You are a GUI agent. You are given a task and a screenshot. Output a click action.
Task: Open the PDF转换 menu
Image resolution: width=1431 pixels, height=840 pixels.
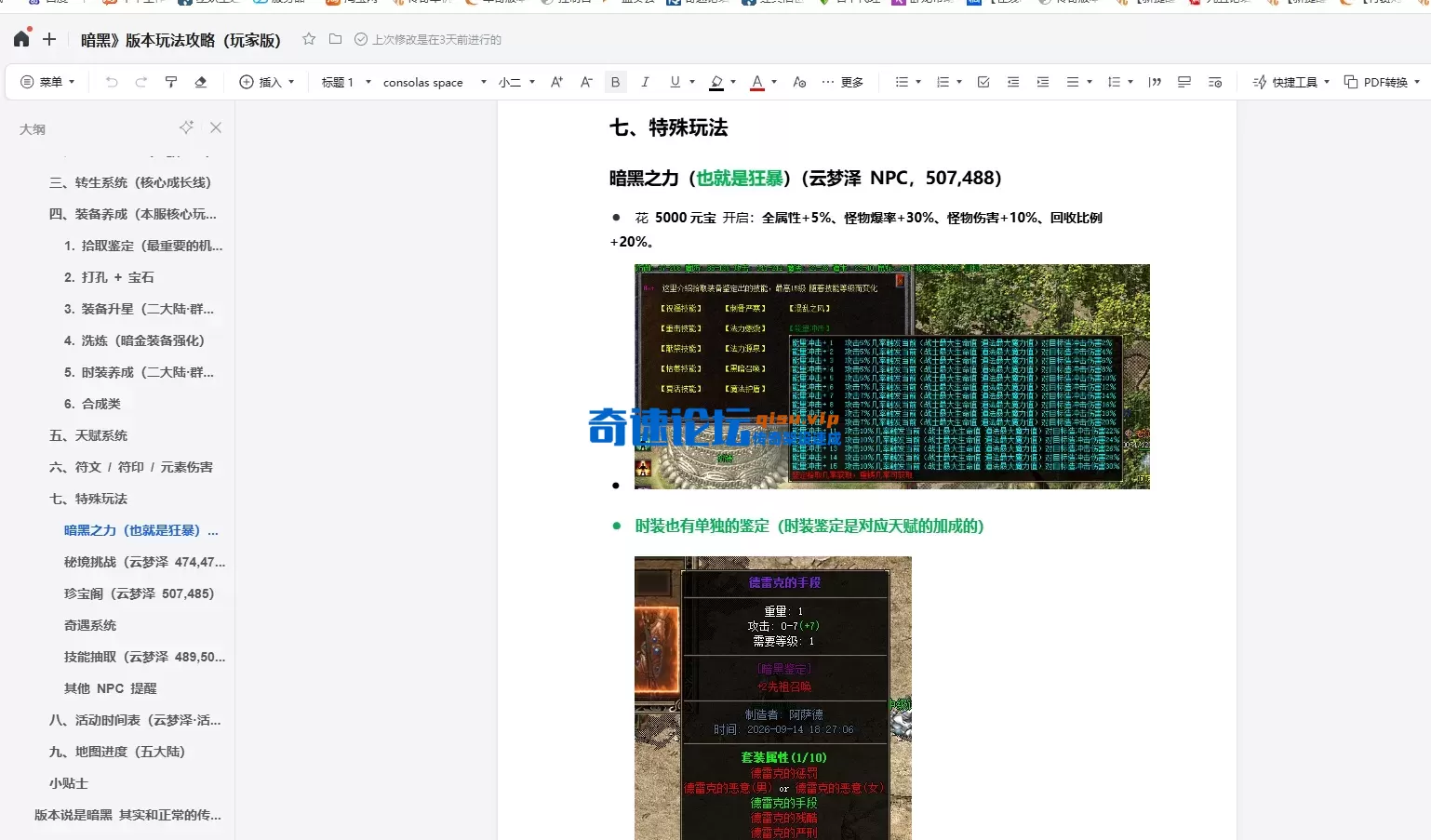tap(1382, 82)
